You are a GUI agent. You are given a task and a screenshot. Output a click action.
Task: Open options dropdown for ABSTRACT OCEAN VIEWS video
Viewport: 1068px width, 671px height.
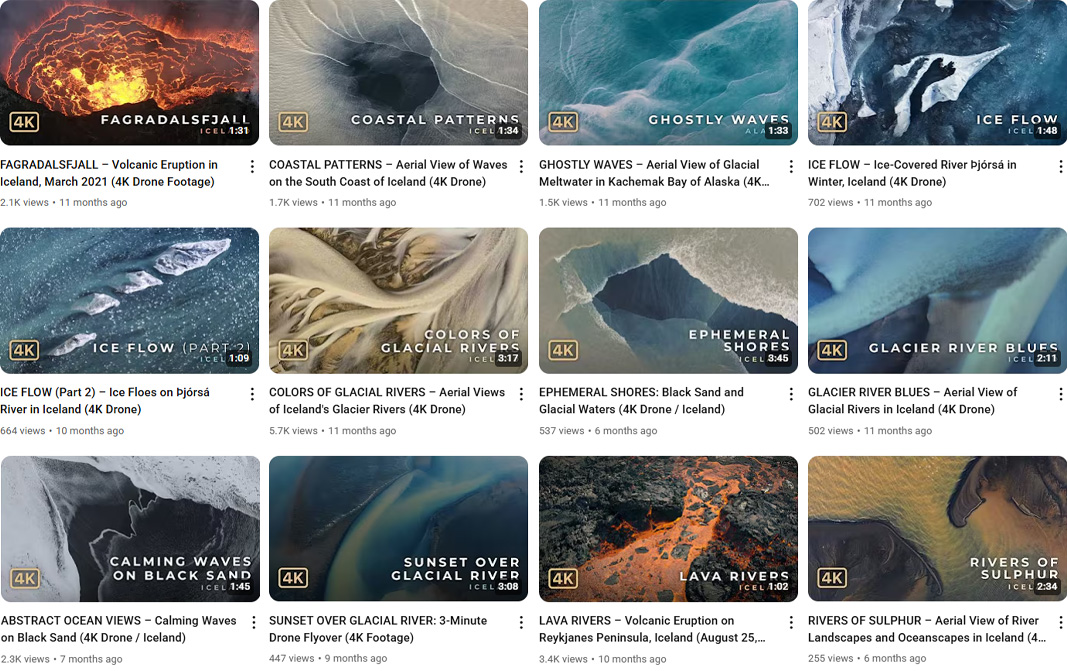251,622
